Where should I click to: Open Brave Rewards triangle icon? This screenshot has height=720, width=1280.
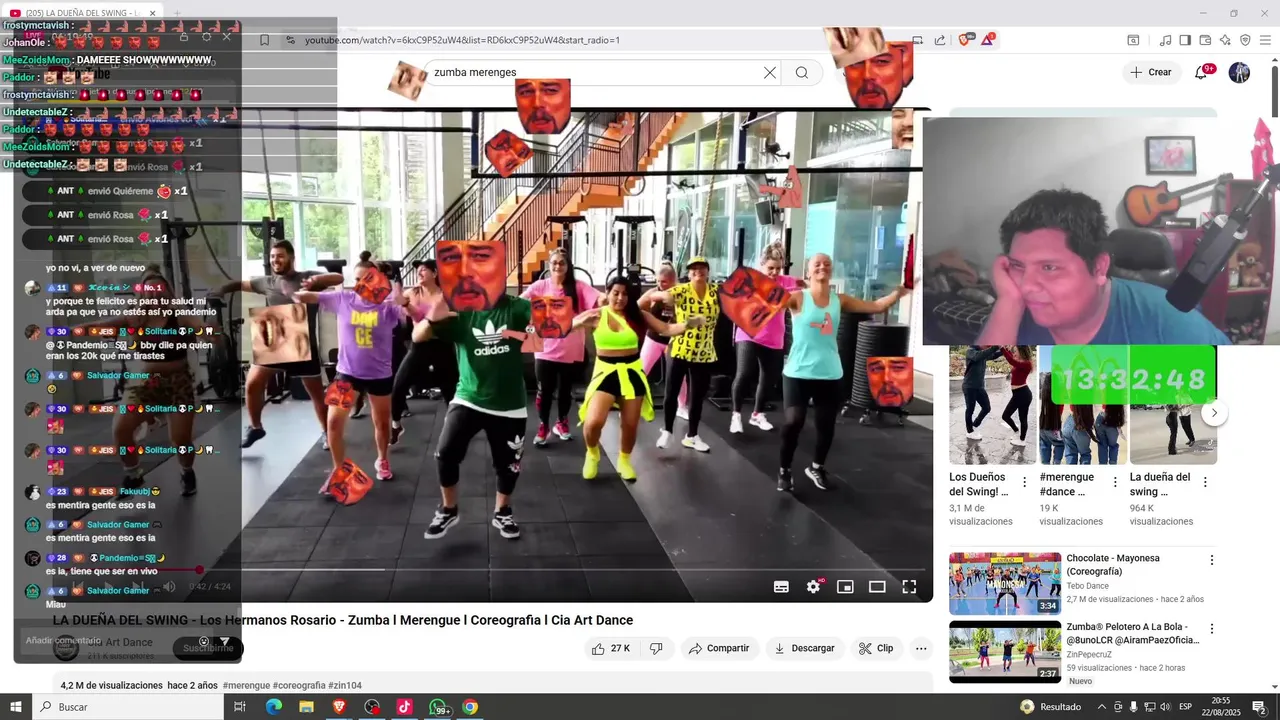coord(988,40)
